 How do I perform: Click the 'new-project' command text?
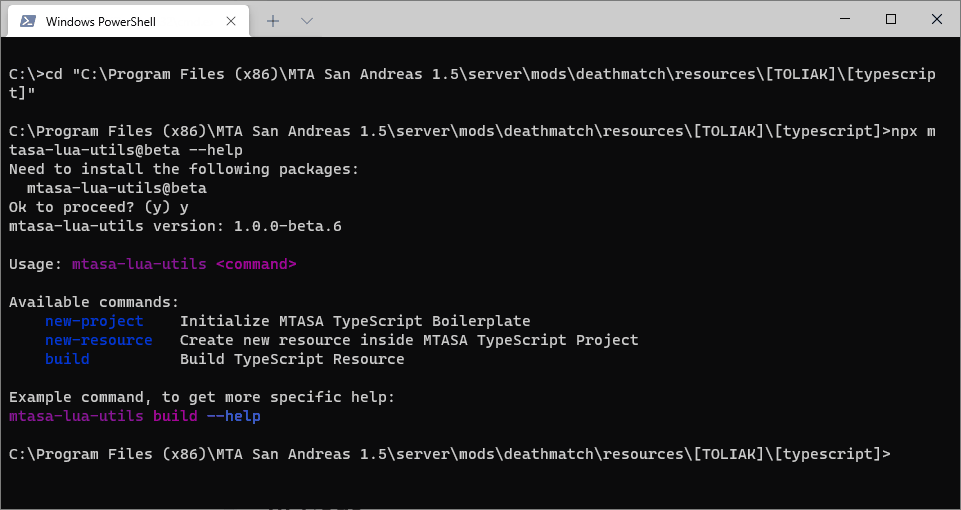pyautogui.click(x=94, y=321)
